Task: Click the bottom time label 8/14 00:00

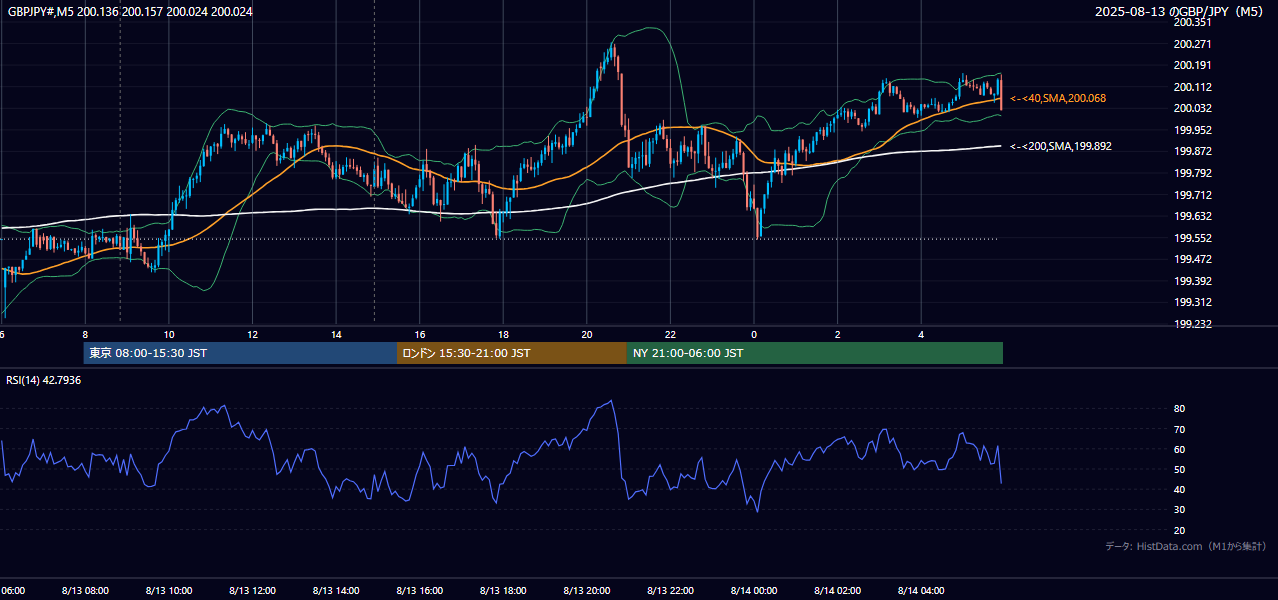Action: coord(754,591)
